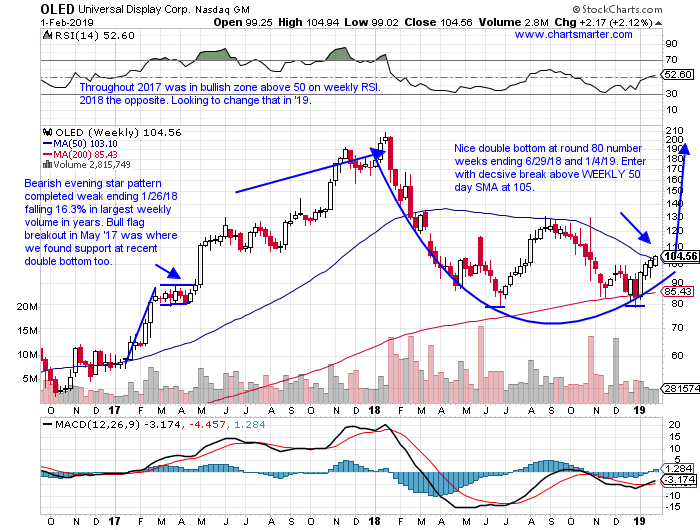700x530 pixels.
Task: Click the blue histogram value '1.284' in the MACD legend
Action: point(250,425)
